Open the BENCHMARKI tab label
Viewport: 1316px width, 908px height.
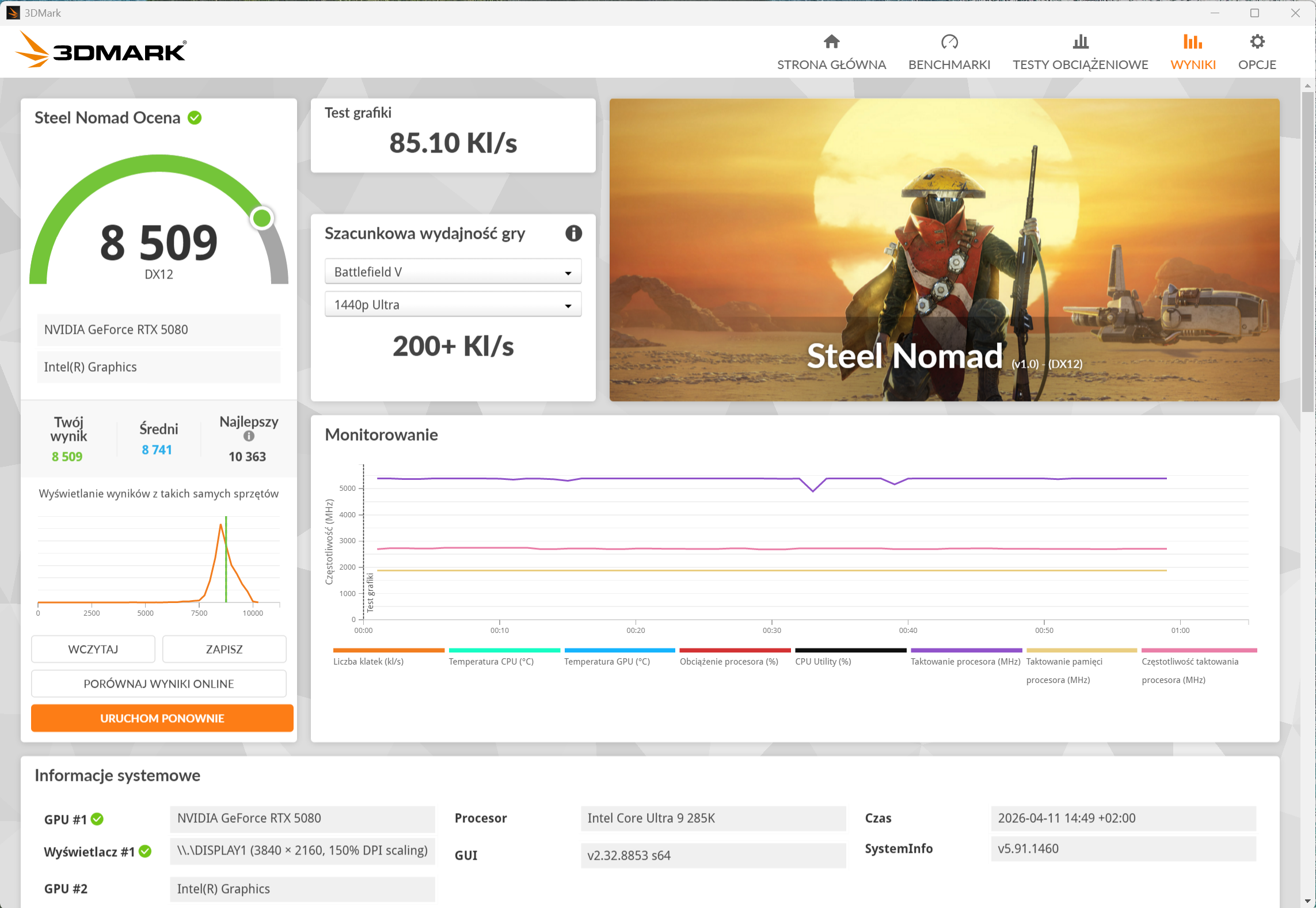coord(949,64)
